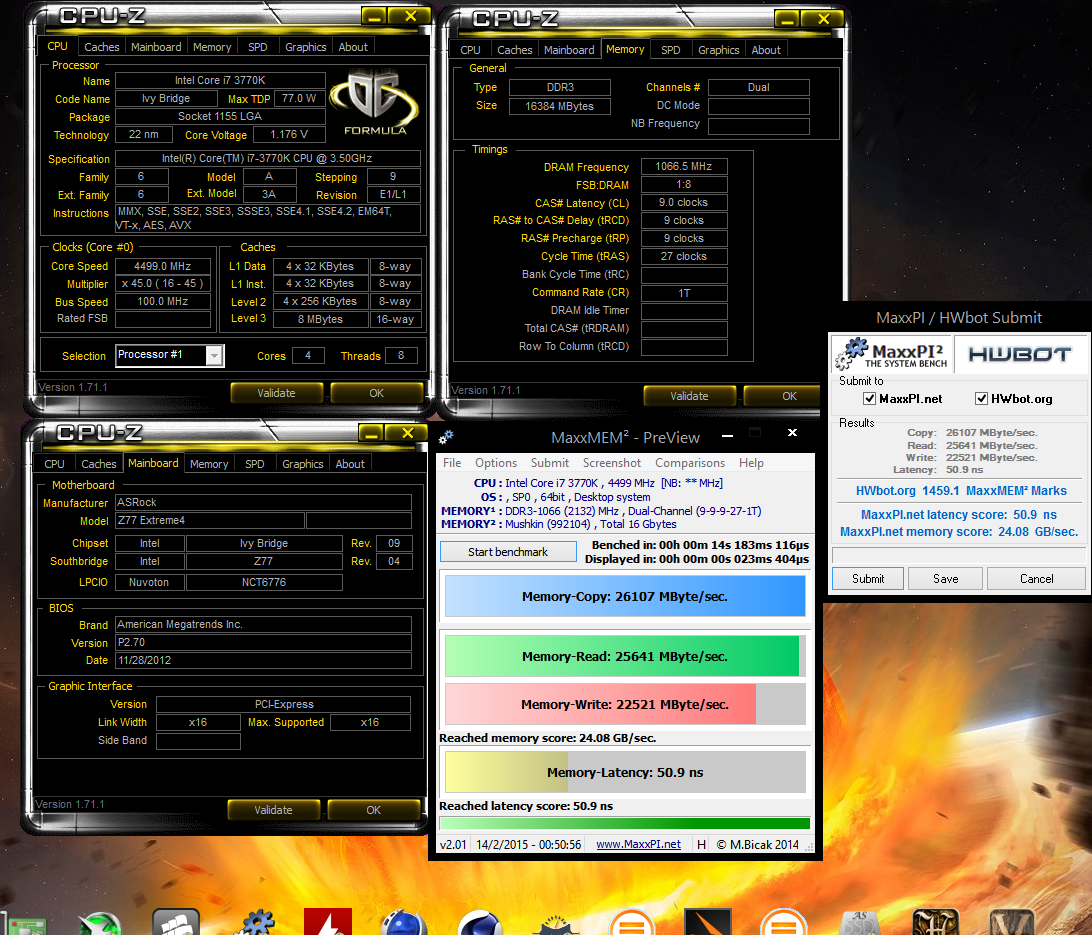Toggle the MaxxPI.net submit checkbox
Image resolution: width=1092 pixels, height=935 pixels.
pyautogui.click(x=869, y=398)
